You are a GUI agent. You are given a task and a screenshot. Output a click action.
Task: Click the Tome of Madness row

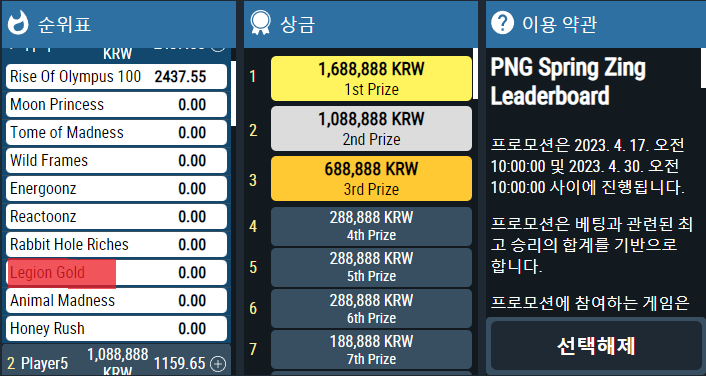(116, 132)
